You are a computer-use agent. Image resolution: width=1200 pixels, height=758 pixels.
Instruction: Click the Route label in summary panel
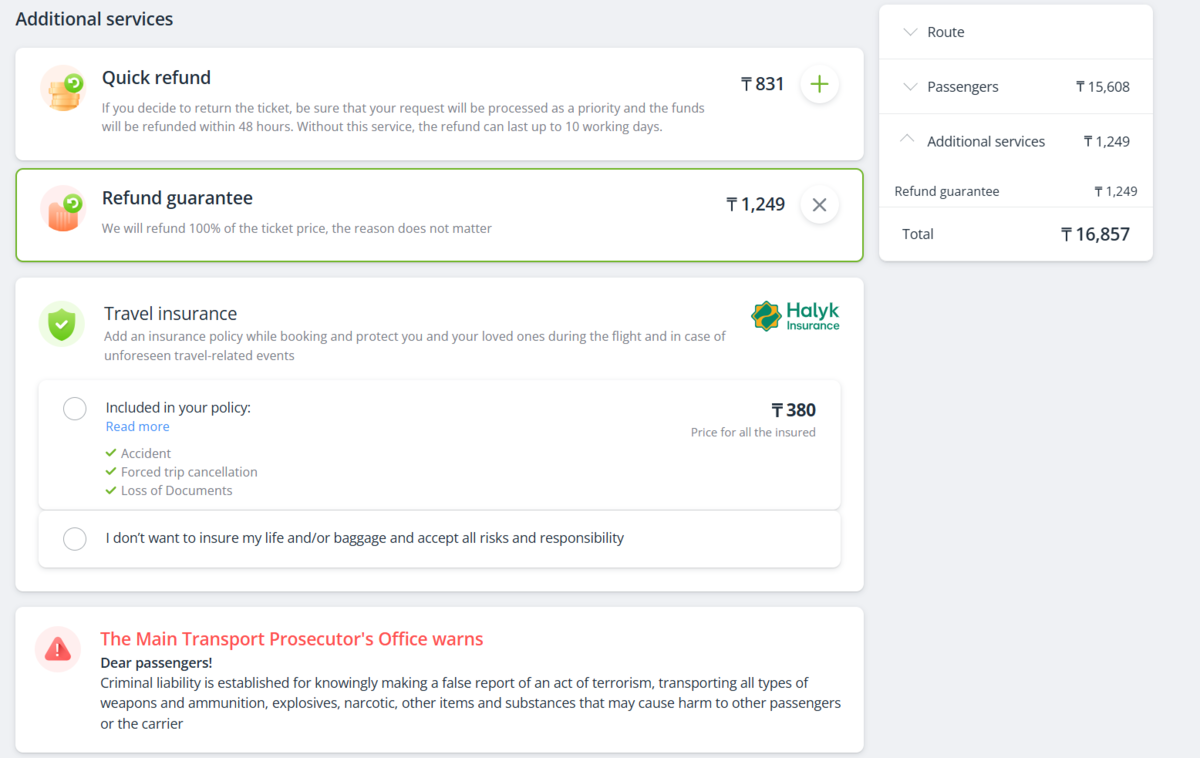(x=946, y=32)
